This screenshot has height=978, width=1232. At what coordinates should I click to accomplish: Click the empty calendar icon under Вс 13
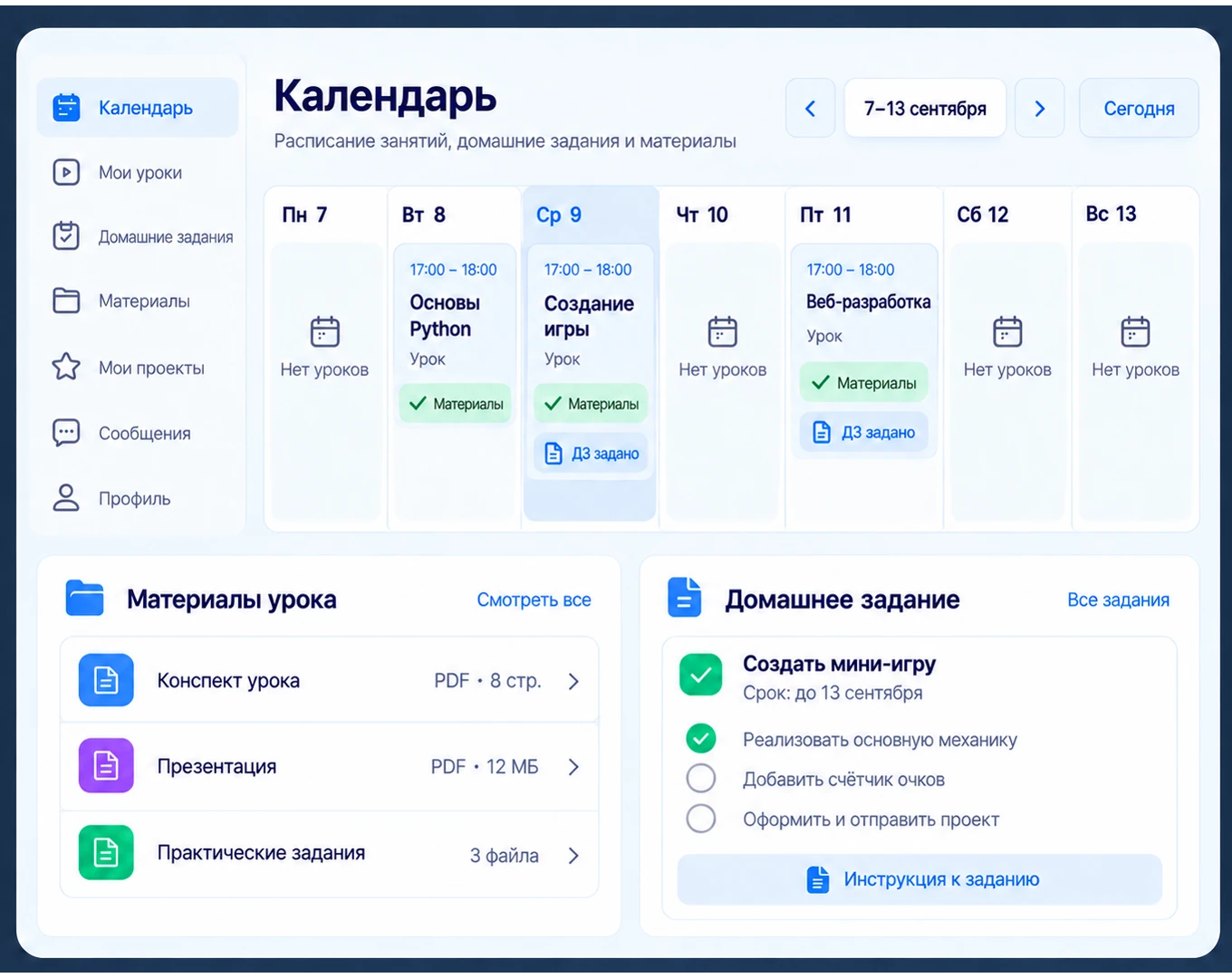[x=1135, y=331]
